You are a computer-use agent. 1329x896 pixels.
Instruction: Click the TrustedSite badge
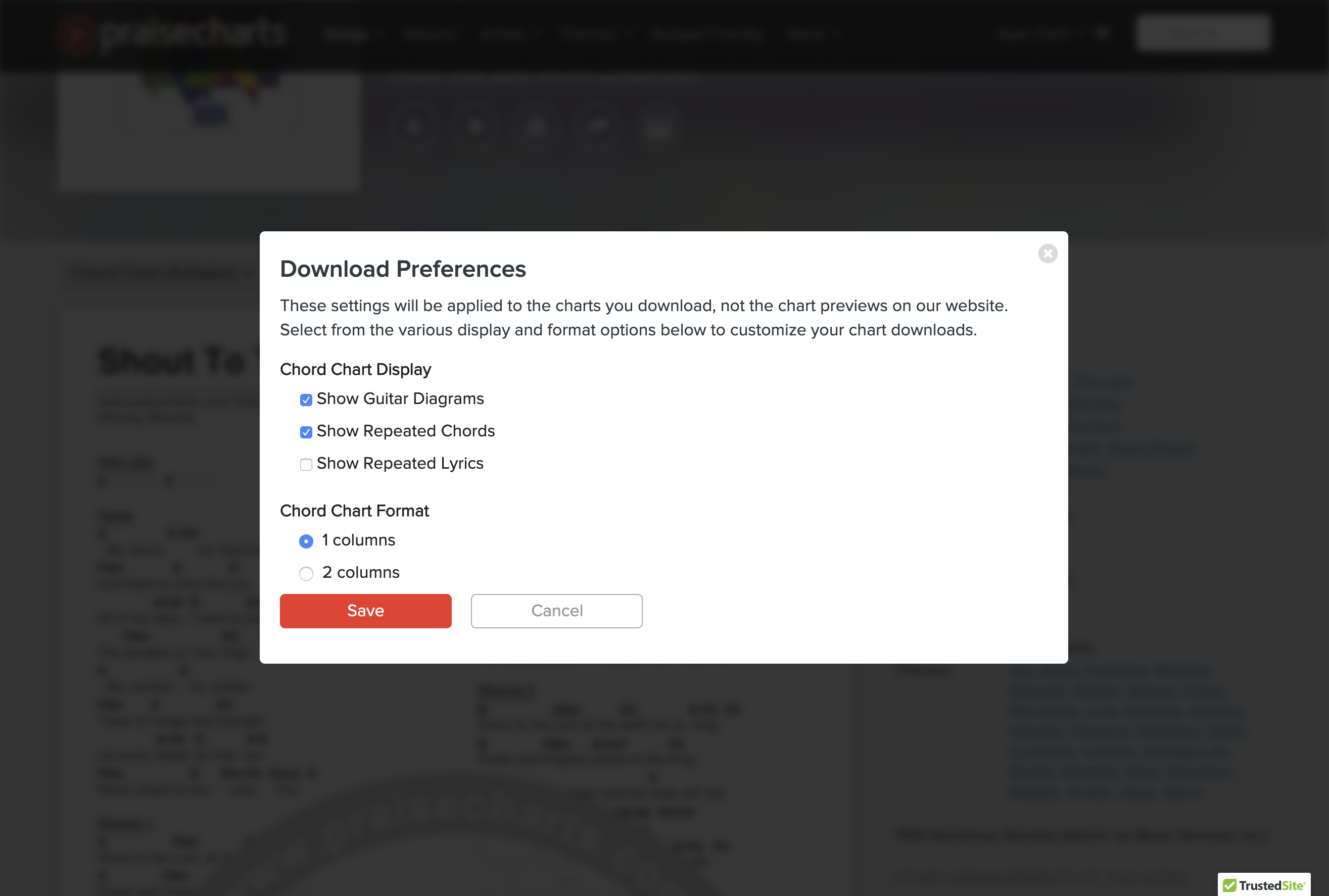tap(1263, 884)
